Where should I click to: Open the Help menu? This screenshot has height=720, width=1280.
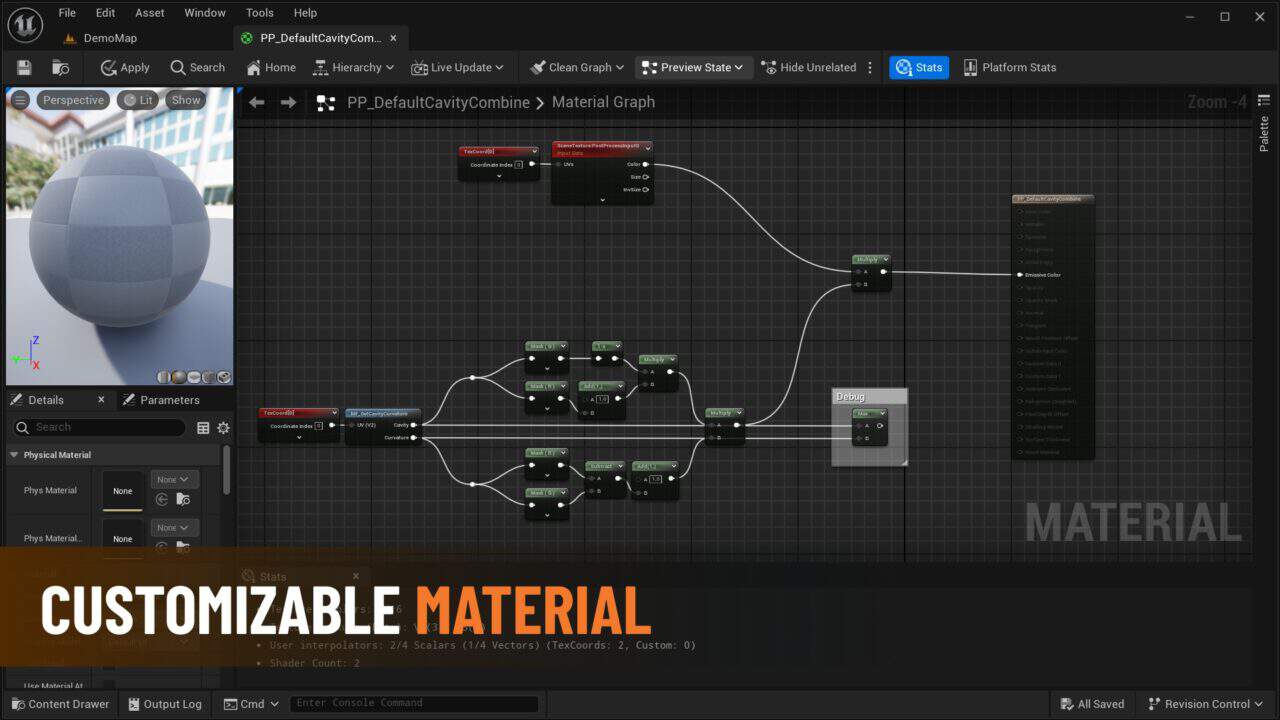point(305,13)
